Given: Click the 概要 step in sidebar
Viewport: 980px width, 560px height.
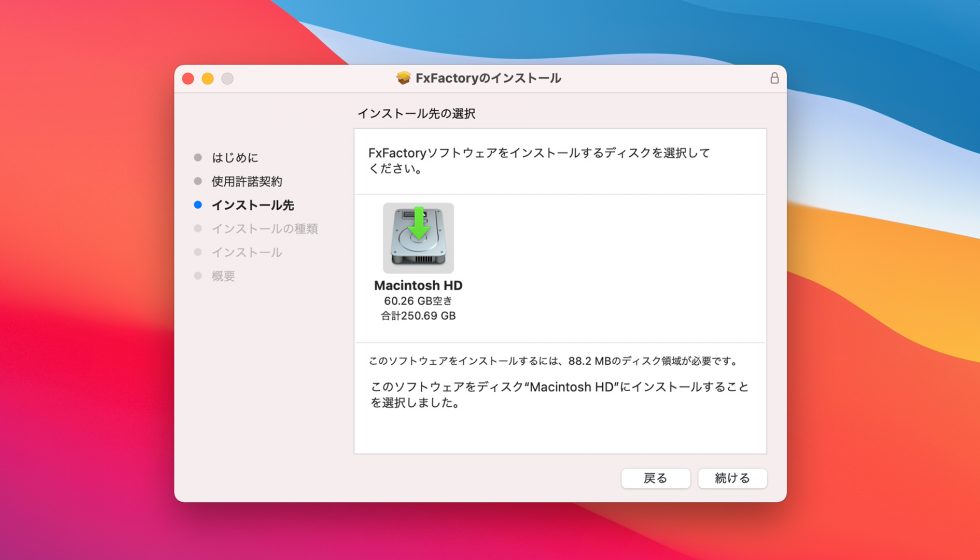Looking at the screenshot, I should (x=223, y=276).
